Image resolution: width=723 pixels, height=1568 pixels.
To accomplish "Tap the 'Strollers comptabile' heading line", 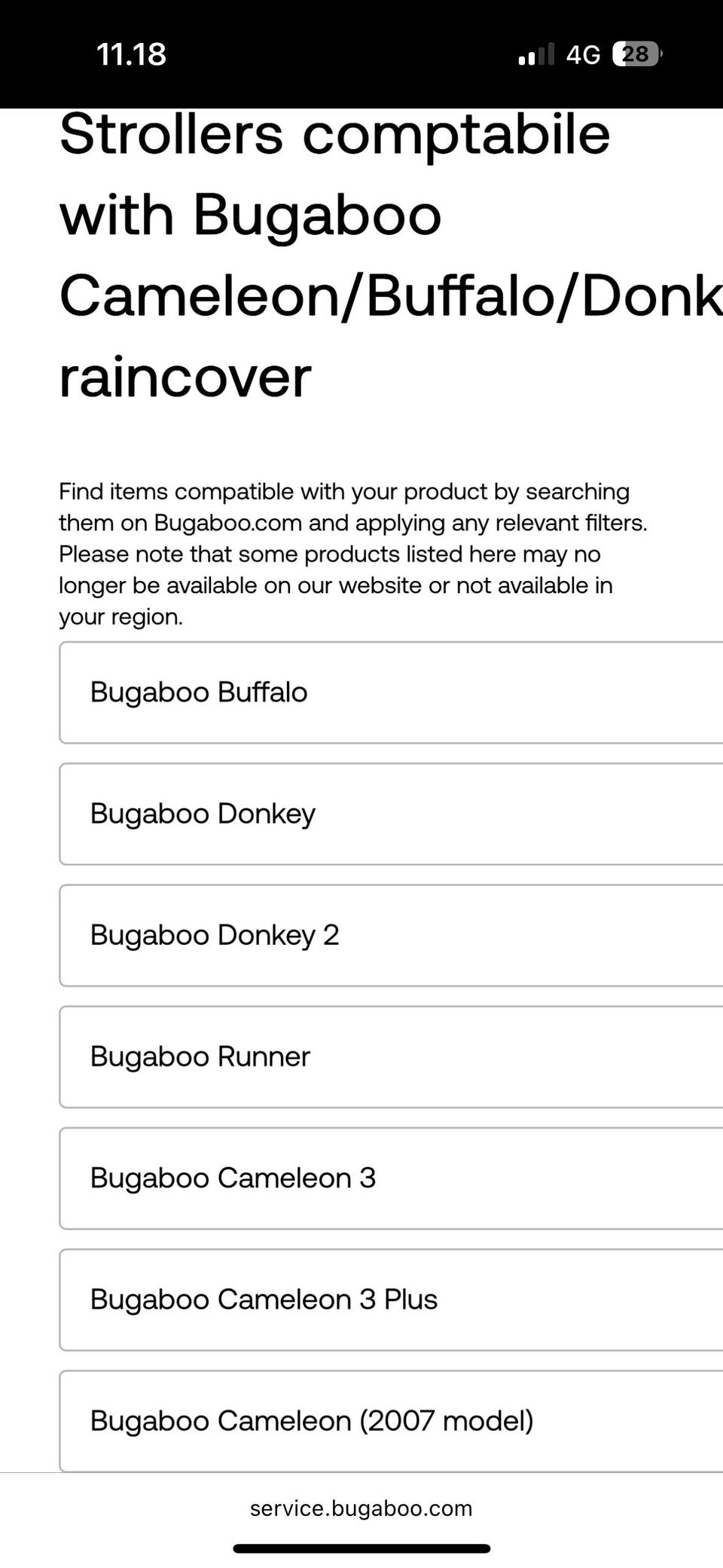I will 334,135.
